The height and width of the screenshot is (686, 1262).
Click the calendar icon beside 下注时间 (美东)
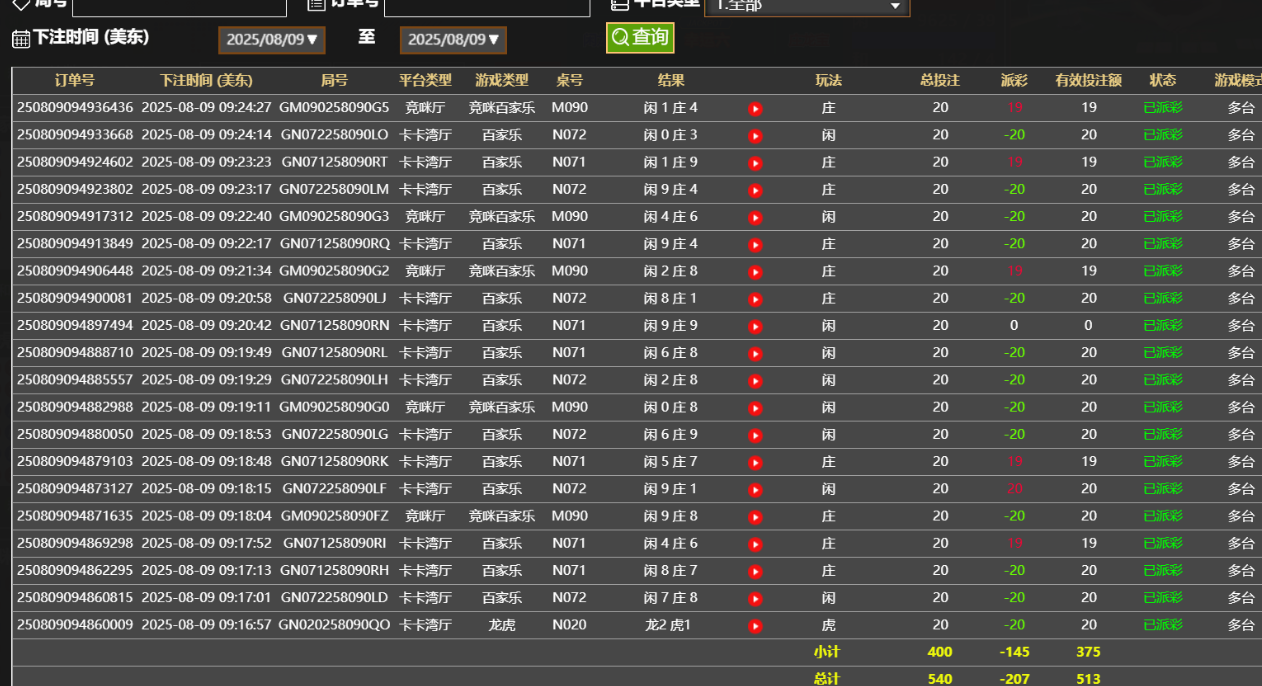(x=22, y=40)
